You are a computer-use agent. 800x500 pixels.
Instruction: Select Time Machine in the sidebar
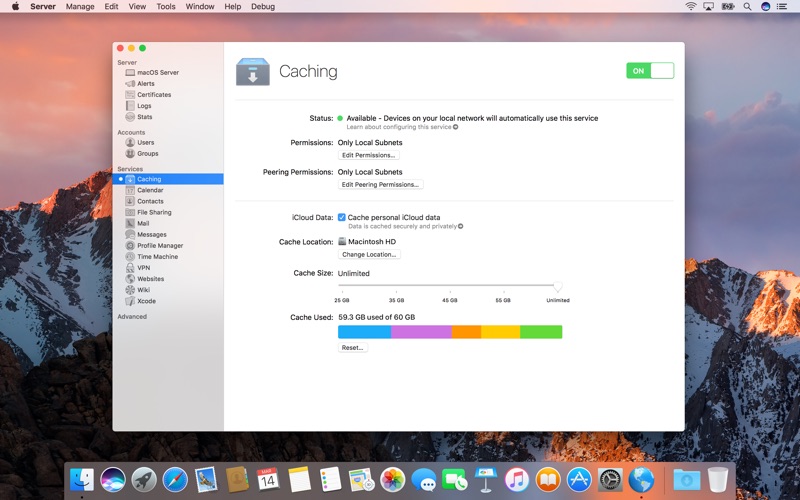[157, 257]
